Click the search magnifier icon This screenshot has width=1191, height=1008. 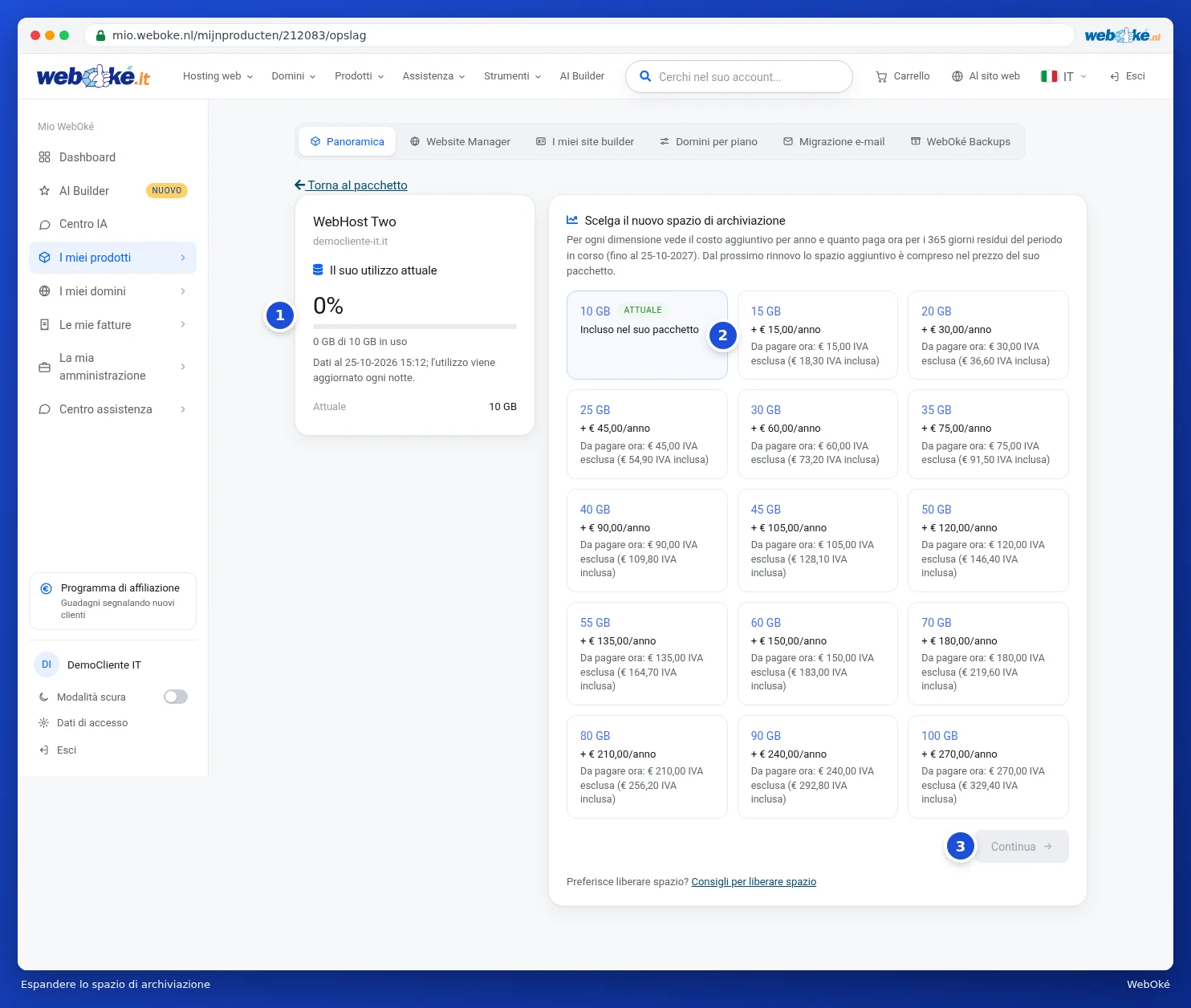click(x=644, y=77)
